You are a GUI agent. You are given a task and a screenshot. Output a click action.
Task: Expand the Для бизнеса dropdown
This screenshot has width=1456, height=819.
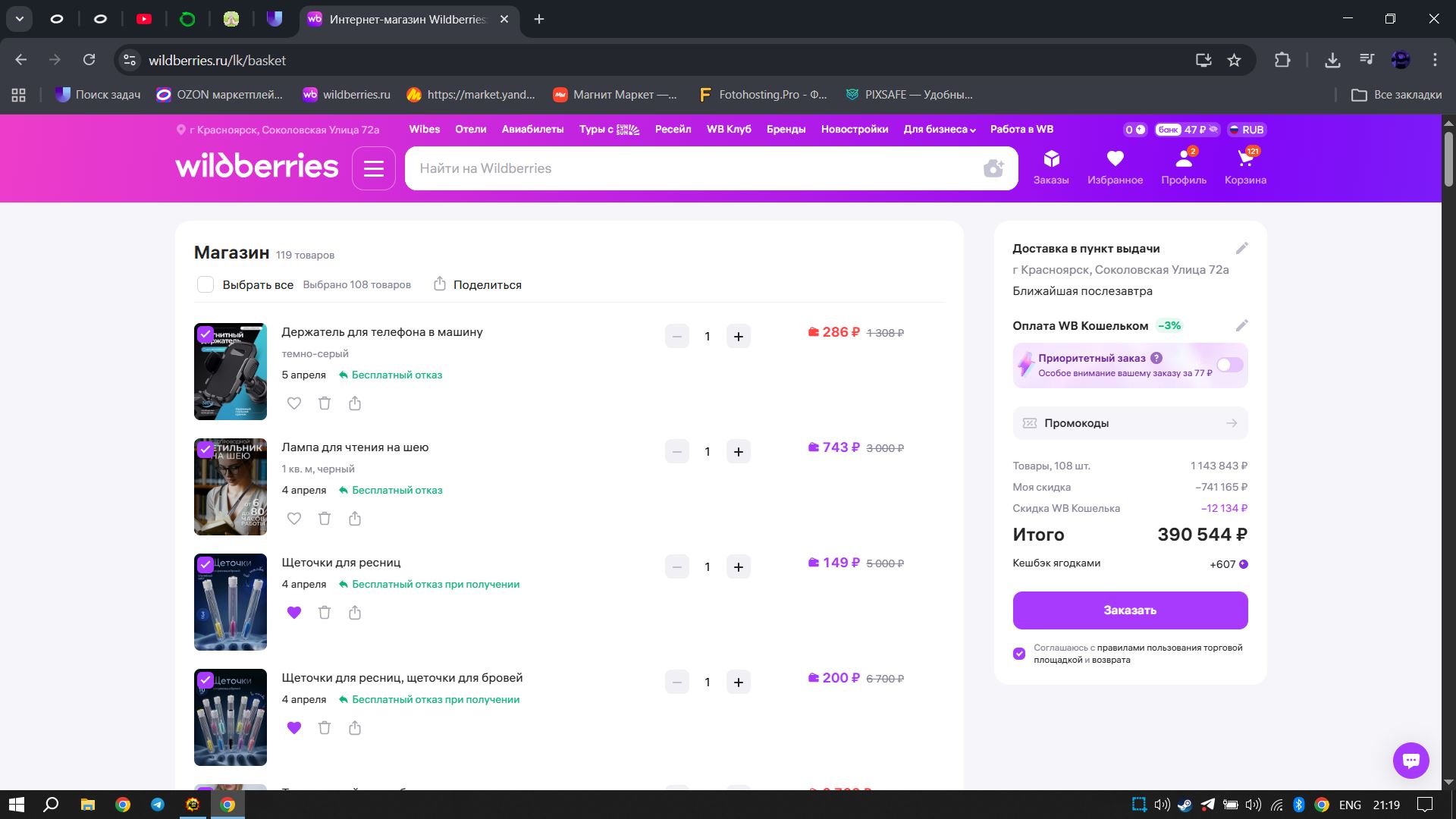point(939,130)
